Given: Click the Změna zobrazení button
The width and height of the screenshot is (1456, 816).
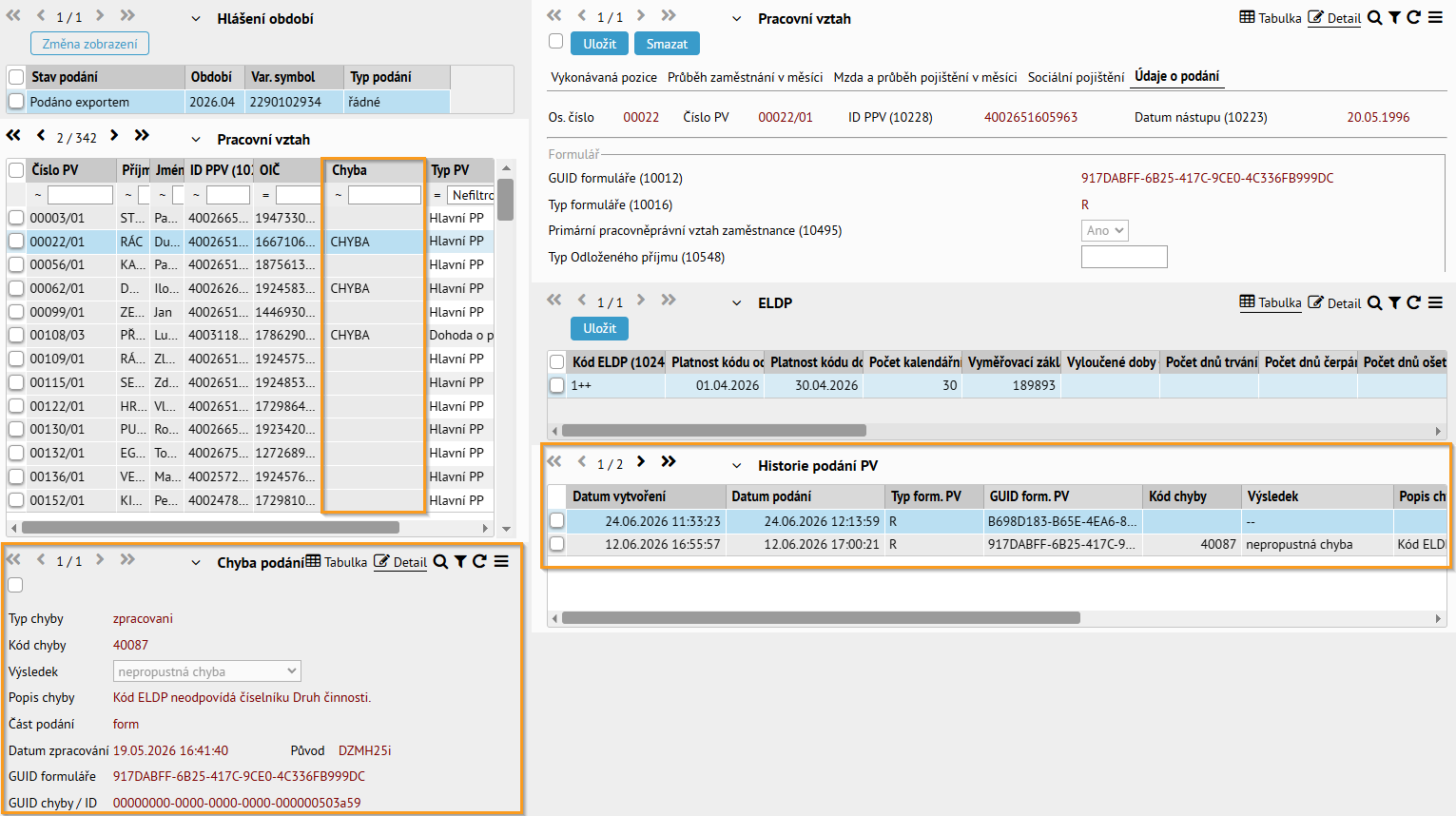Looking at the screenshot, I should (x=89, y=44).
